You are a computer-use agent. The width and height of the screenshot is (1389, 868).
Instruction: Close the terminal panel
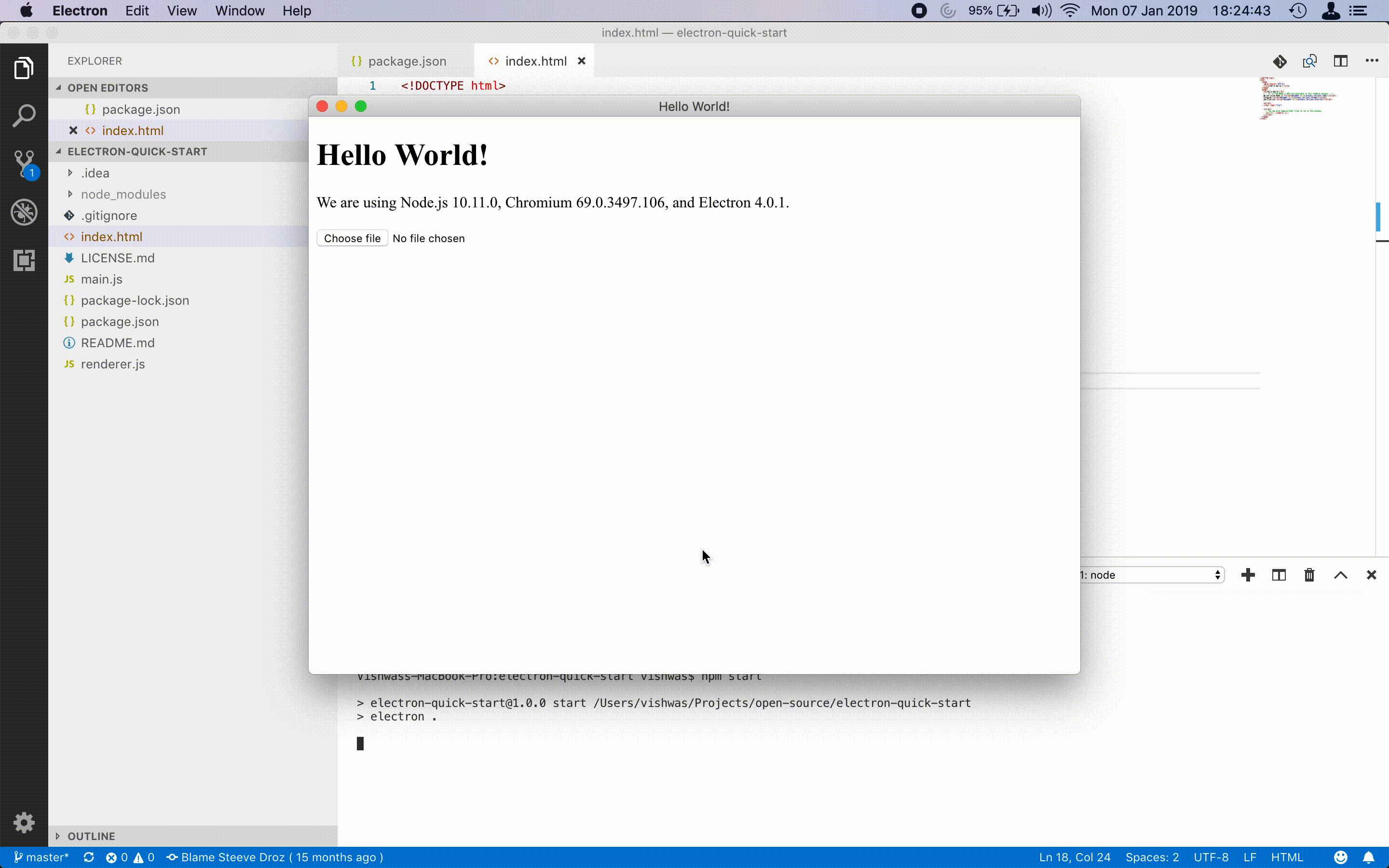[1371, 575]
